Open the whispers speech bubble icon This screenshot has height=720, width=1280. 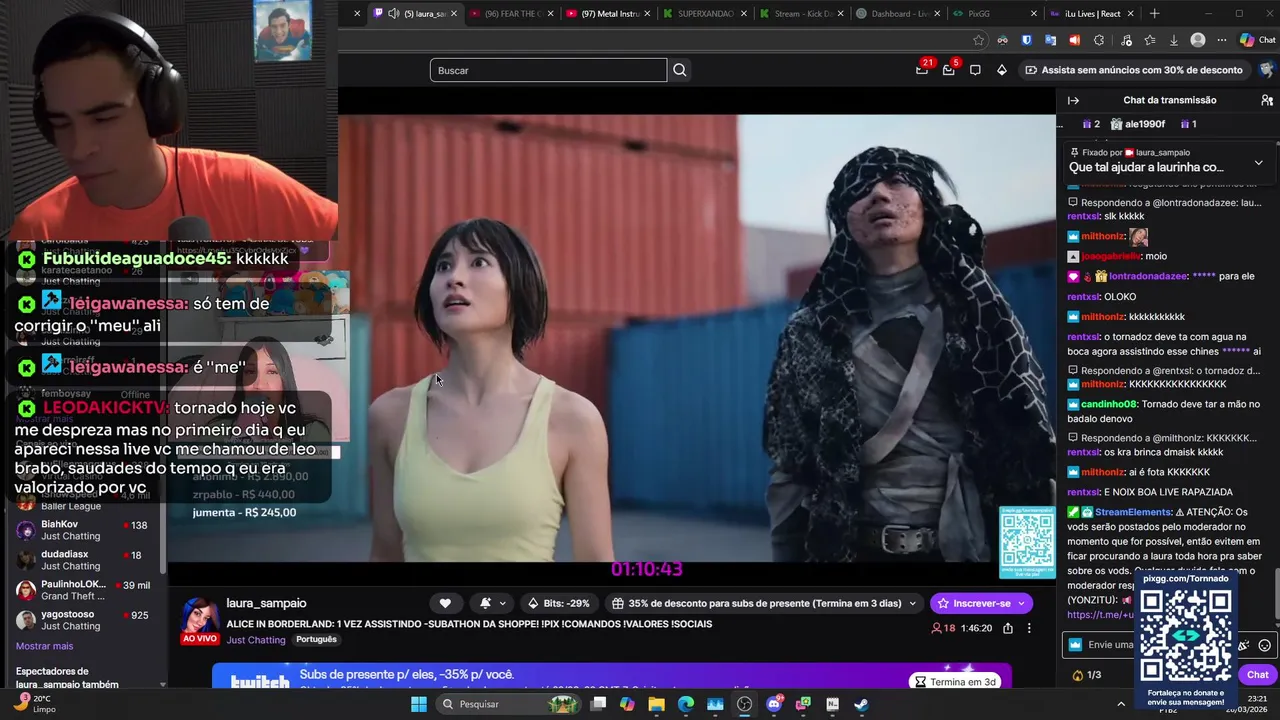[x=975, y=70]
